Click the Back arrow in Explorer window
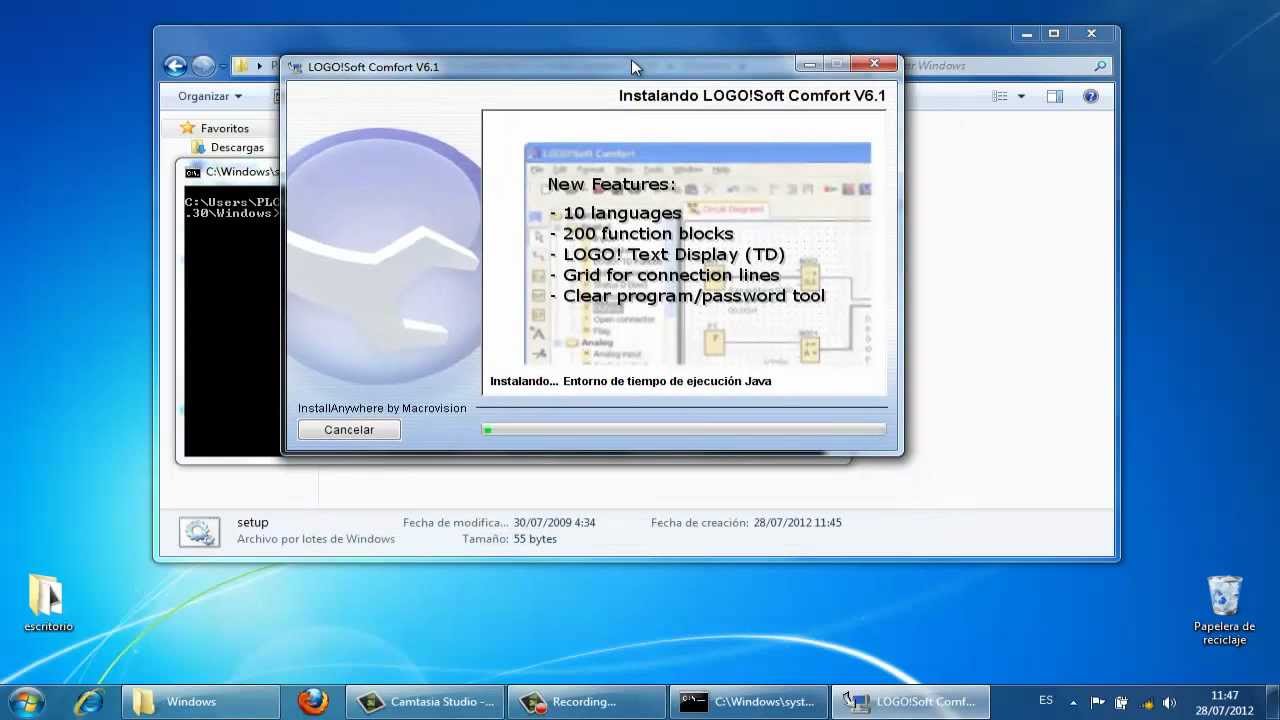Viewport: 1280px width, 720px height. pyautogui.click(x=175, y=66)
